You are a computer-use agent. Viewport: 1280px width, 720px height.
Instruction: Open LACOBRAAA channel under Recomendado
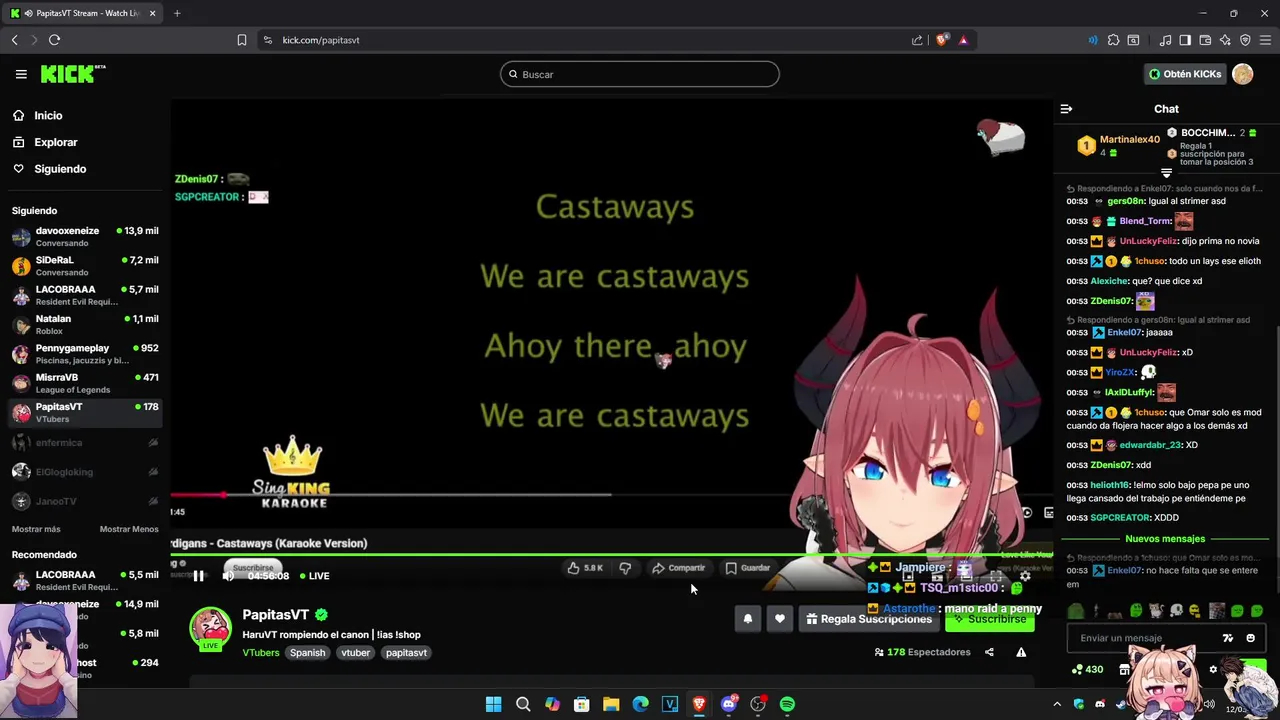coord(85,580)
